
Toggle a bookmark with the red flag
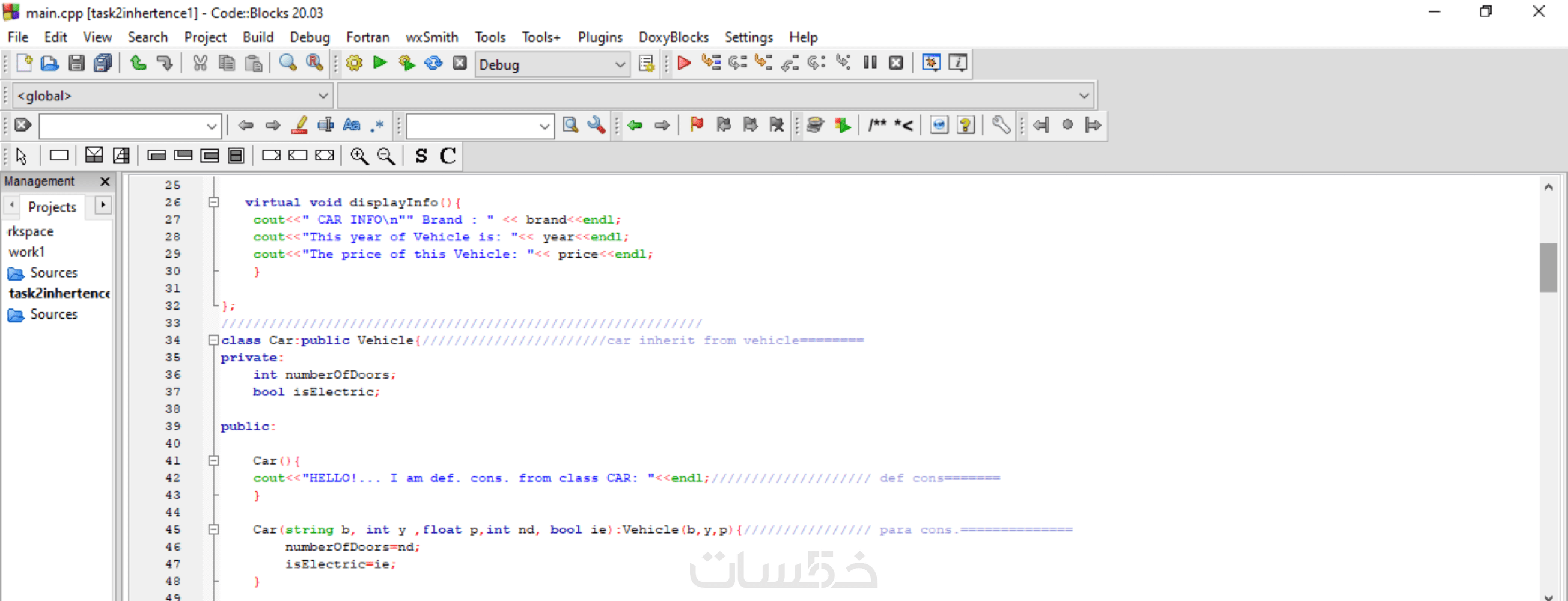click(x=697, y=125)
